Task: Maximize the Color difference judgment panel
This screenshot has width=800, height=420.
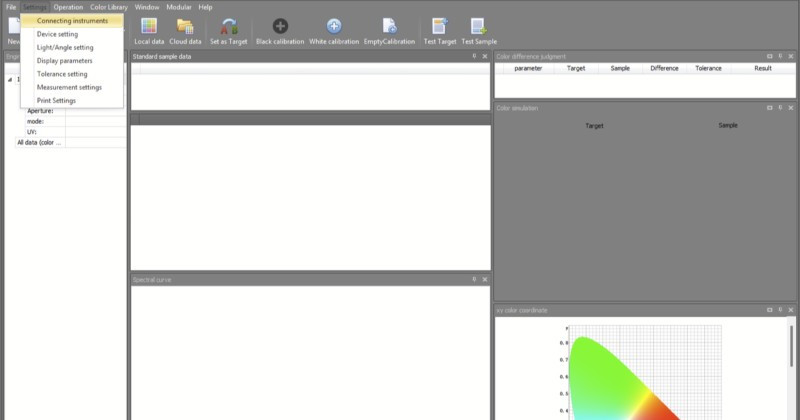Action: point(769,57)
